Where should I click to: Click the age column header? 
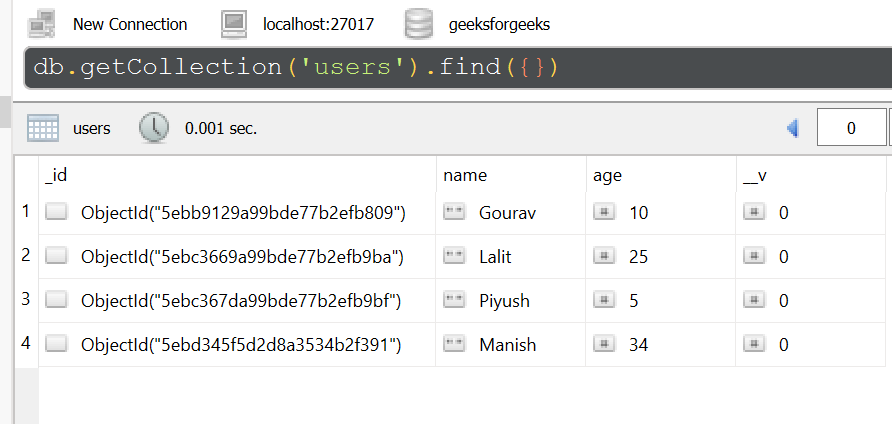pos(607,175)
